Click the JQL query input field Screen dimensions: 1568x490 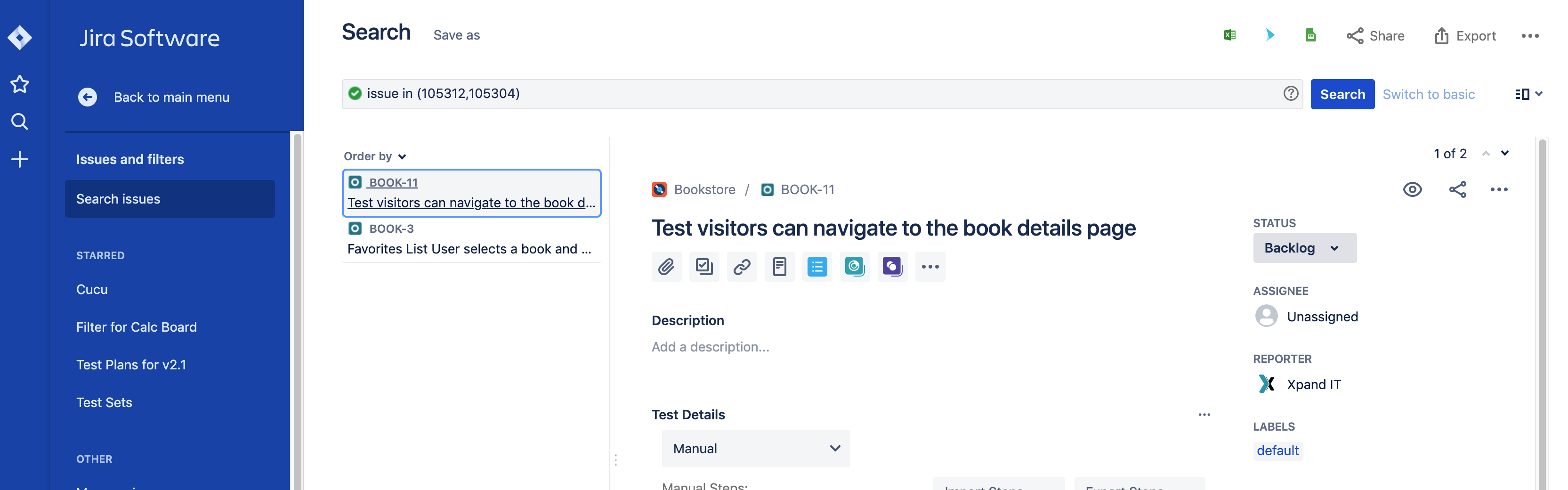pyautogui.click(x=822, y=94)
